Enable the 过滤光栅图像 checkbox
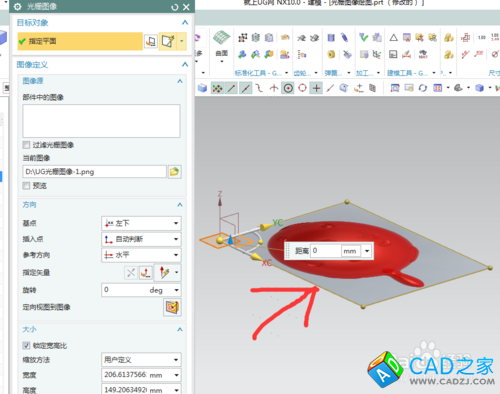The image size is (500, 394). pyautogui.click(x=26, y=145)
